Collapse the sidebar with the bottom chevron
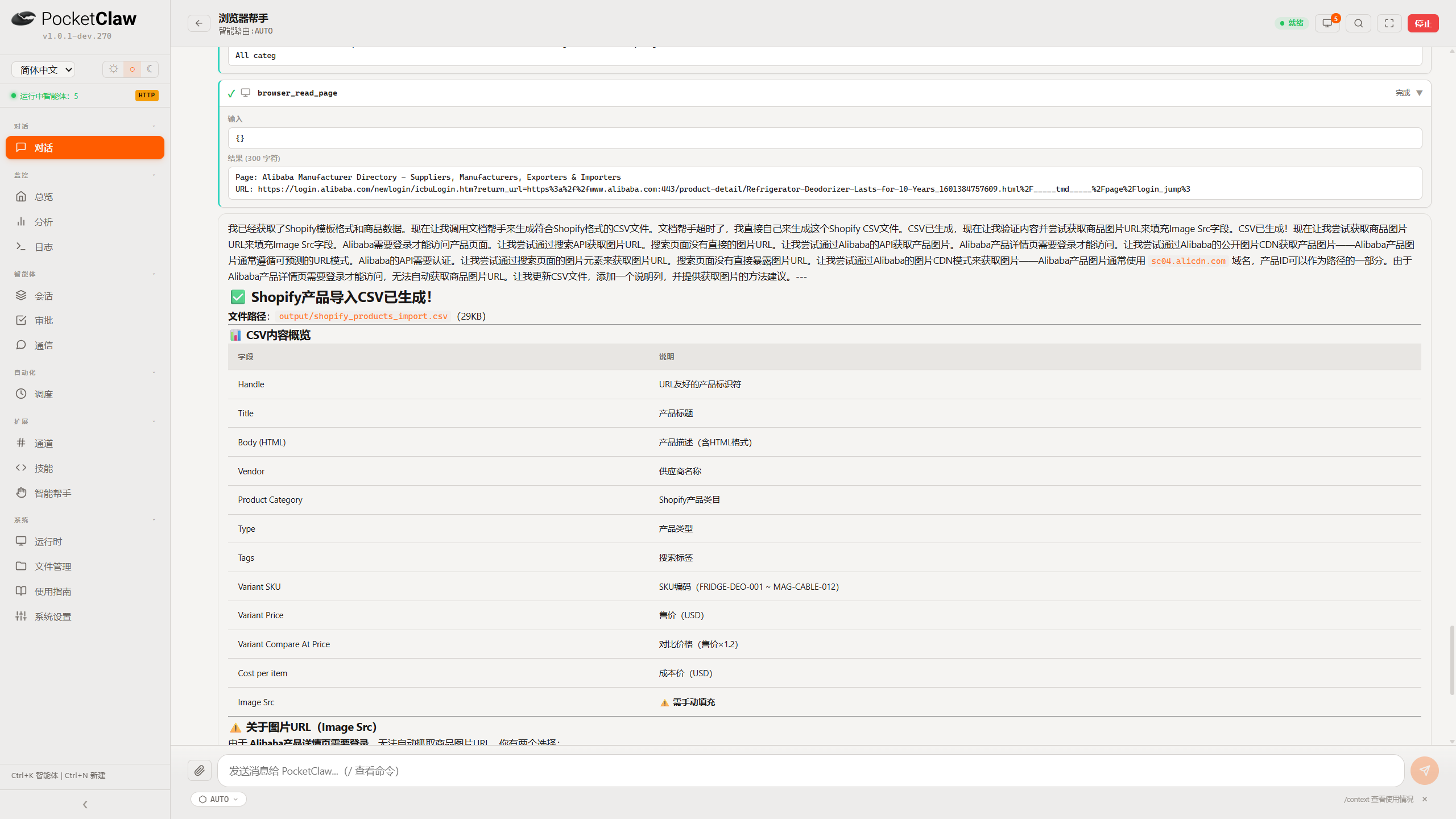The width and height of the screenshot is (1456, 819). coord(85,804)
